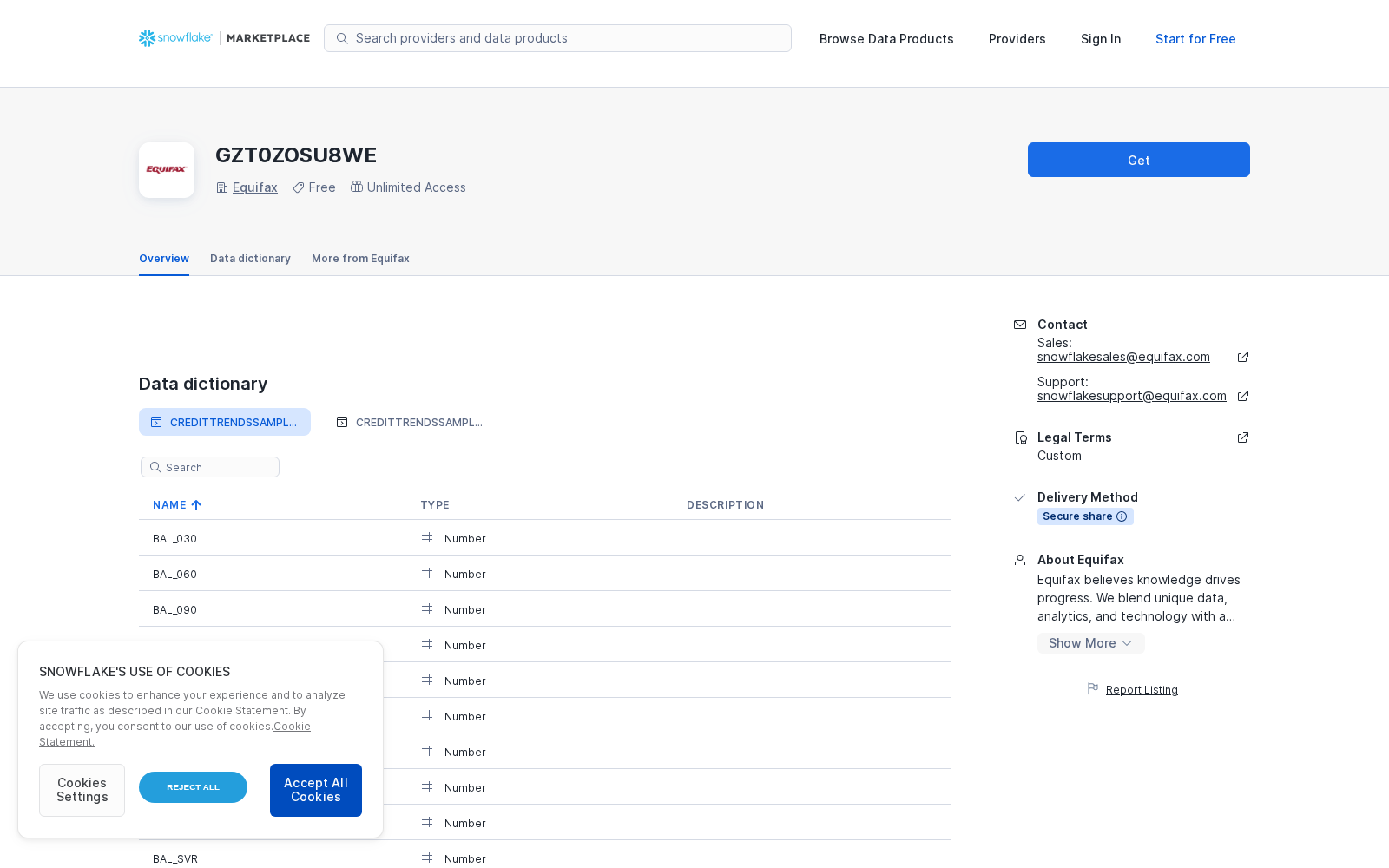Open external link icon for sales email
Viewport: 1389px width, 868px height.
pyautogui.click(x=1243, y=357)
